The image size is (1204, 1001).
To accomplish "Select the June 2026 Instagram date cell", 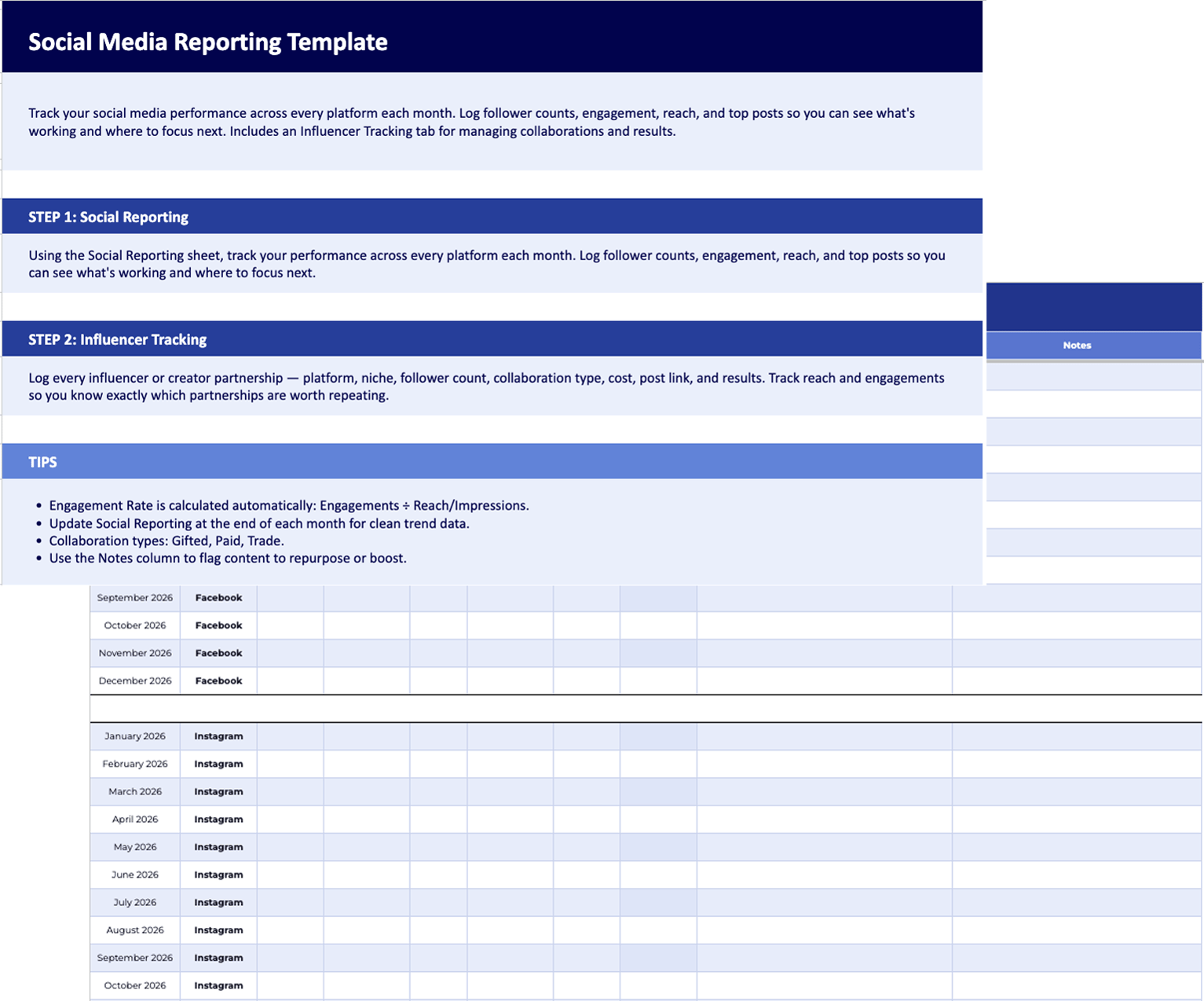I will coord(135,874).
